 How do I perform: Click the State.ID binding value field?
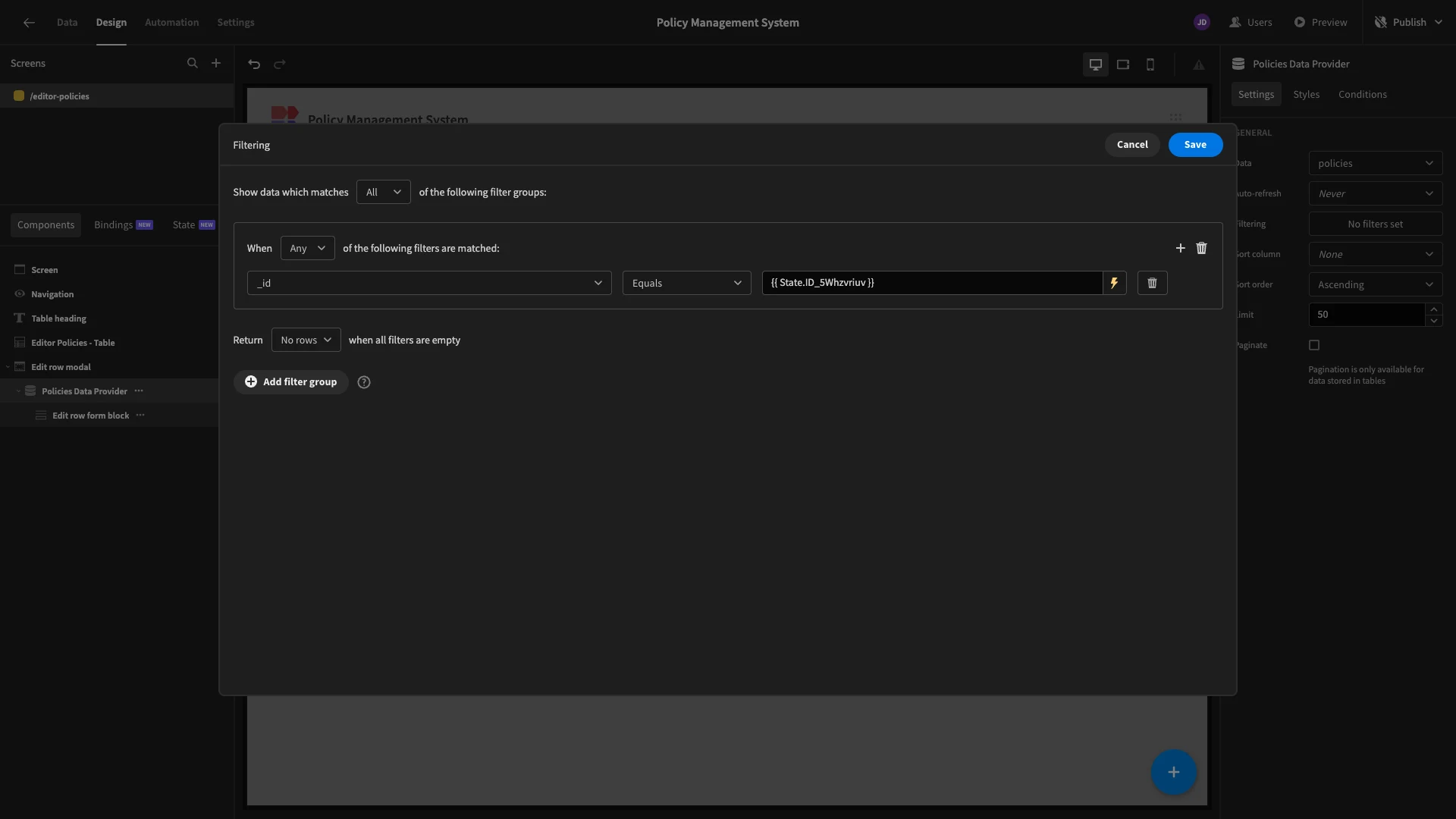coord(931,283)
